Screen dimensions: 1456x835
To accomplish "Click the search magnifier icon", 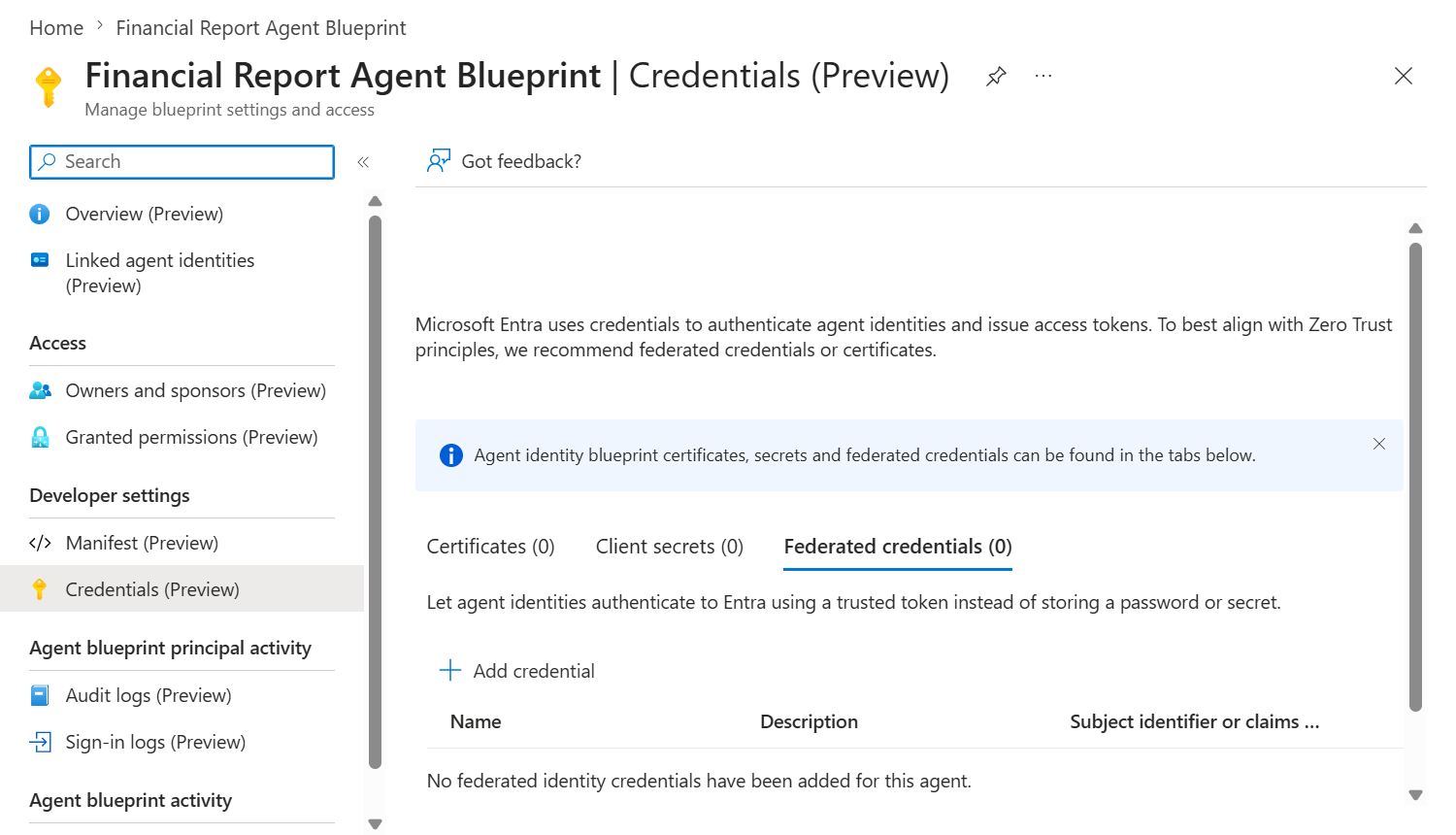I will coord(47,162).
